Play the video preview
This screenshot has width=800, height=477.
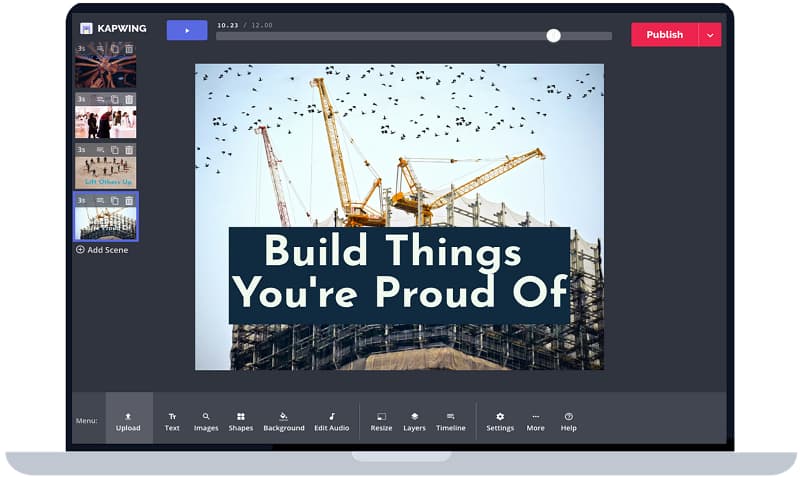[x=187, y=31]
